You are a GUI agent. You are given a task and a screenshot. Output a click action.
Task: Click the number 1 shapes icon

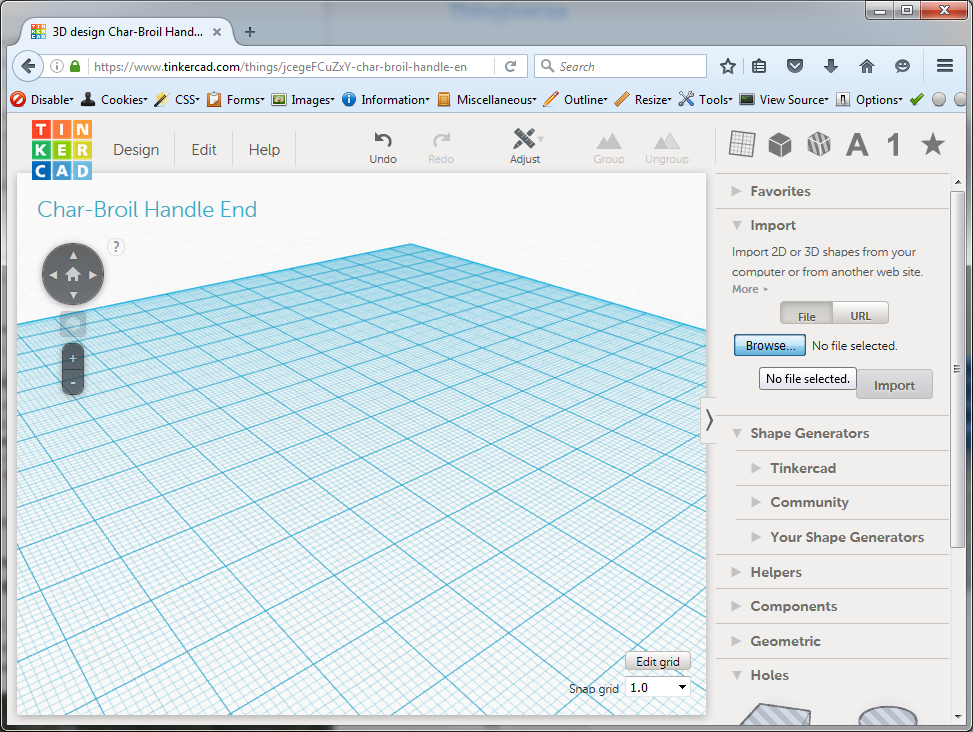[x=894, y=145]
